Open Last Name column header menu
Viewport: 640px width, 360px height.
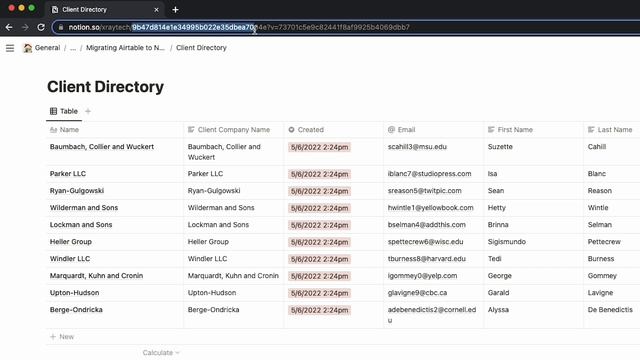612,130
